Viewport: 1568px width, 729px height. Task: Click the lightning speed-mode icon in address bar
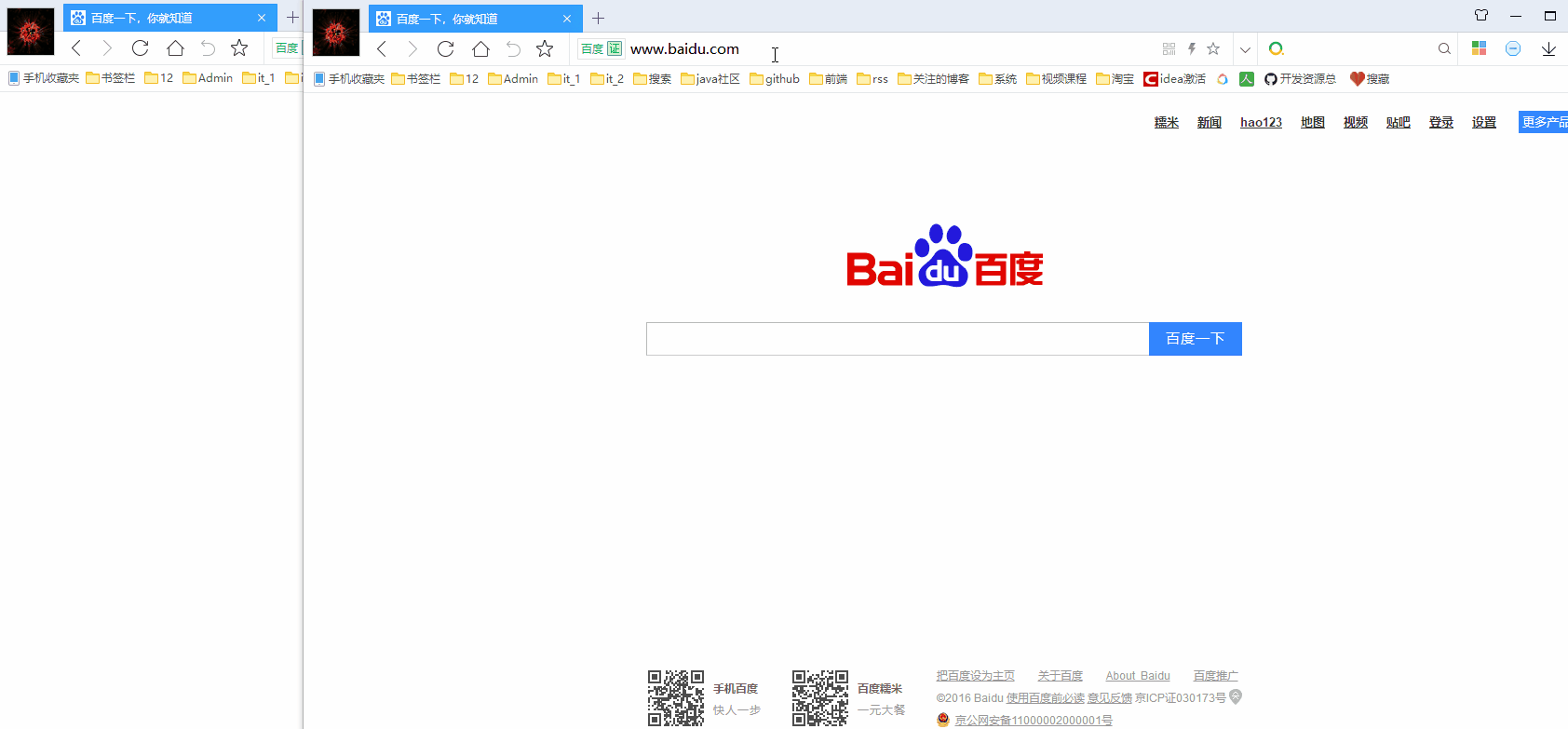[x=1191, y=48]
